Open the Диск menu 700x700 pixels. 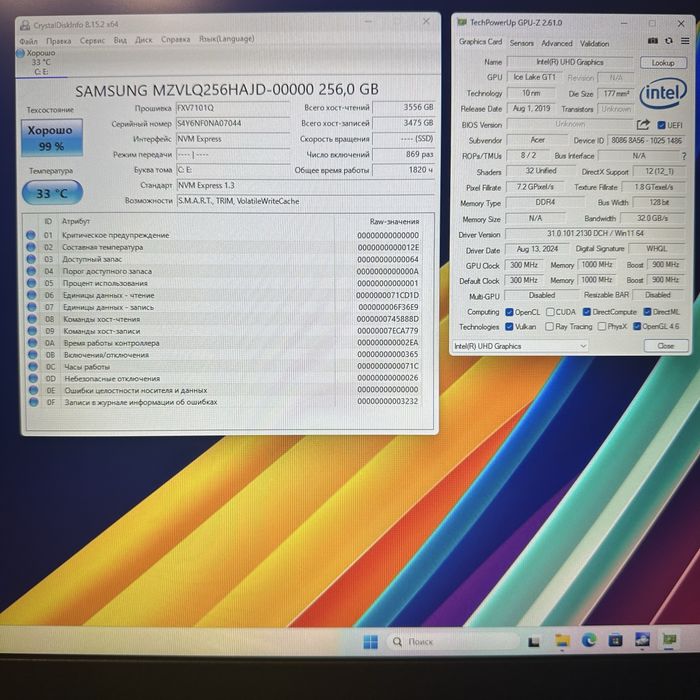[x=143, y=40]
